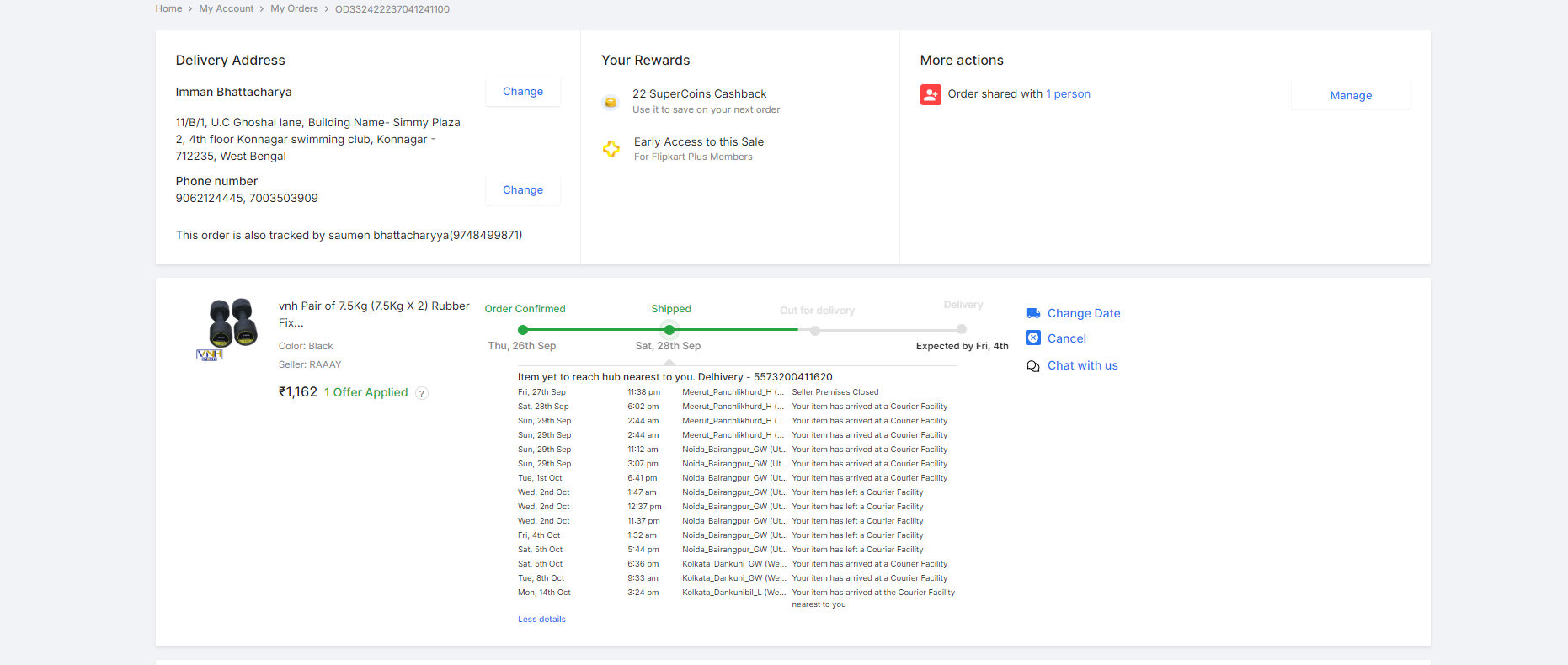Click the Flipkart Plus early access icon
The width and height of the screenshot is (1568, 665).
(611, 149)
